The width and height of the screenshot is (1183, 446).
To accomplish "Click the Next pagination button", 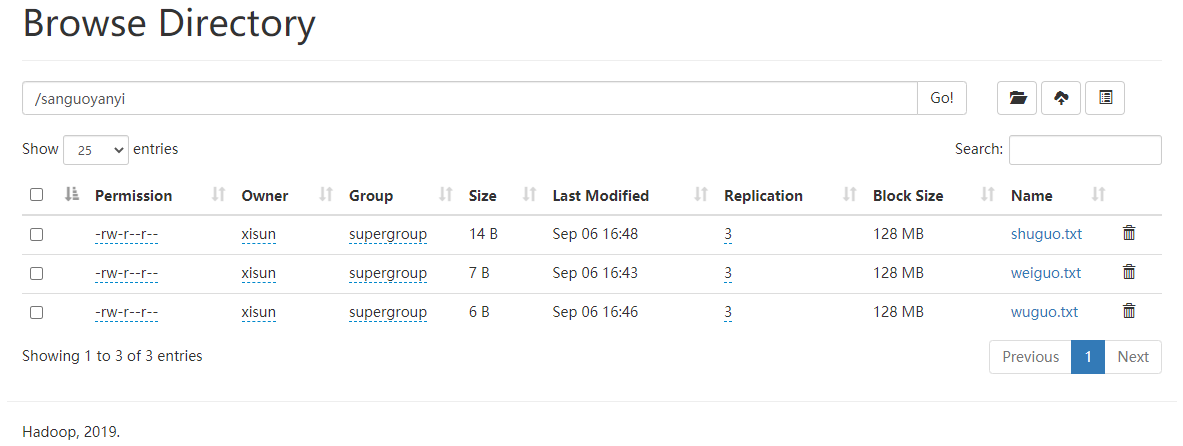I will 1133,357.
